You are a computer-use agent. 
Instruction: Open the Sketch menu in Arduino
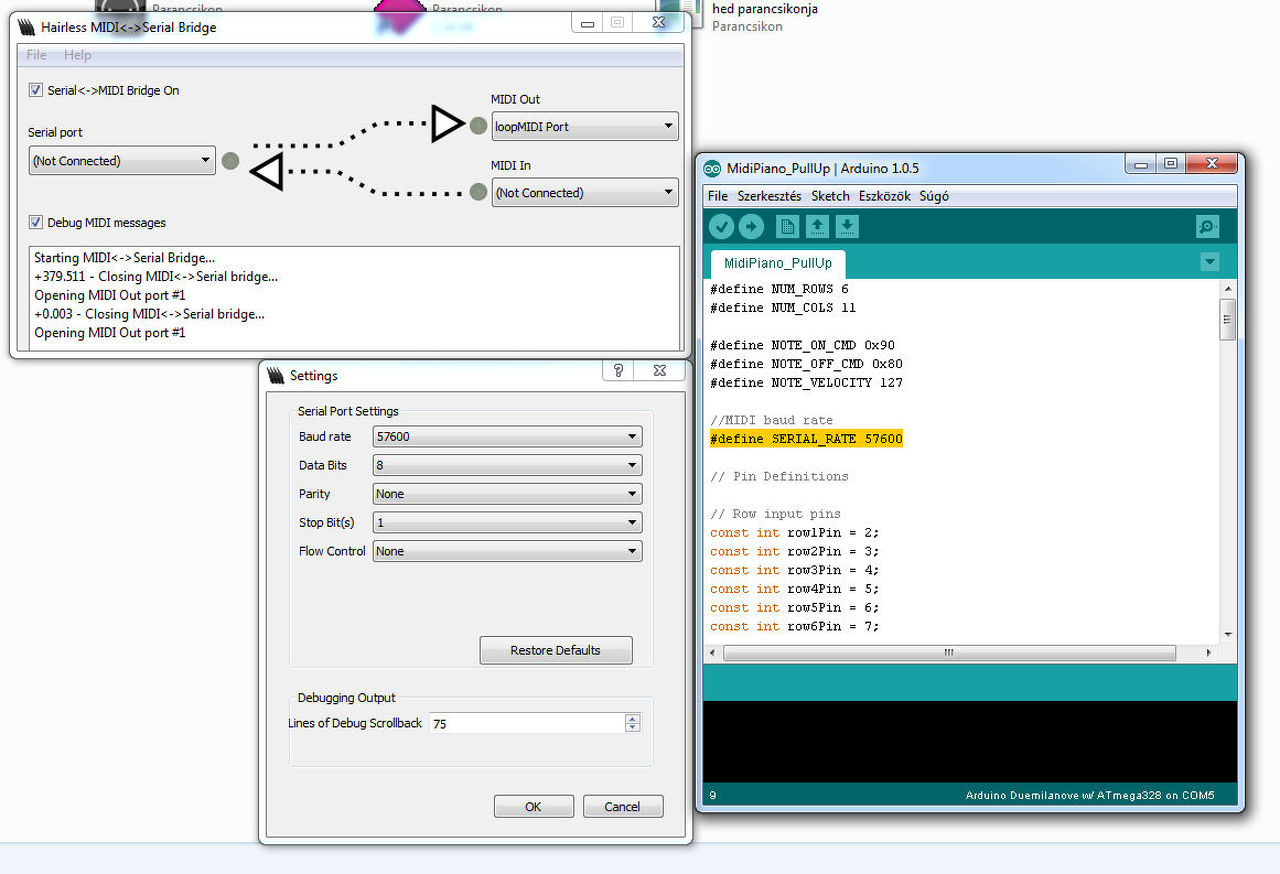[830, 196]
